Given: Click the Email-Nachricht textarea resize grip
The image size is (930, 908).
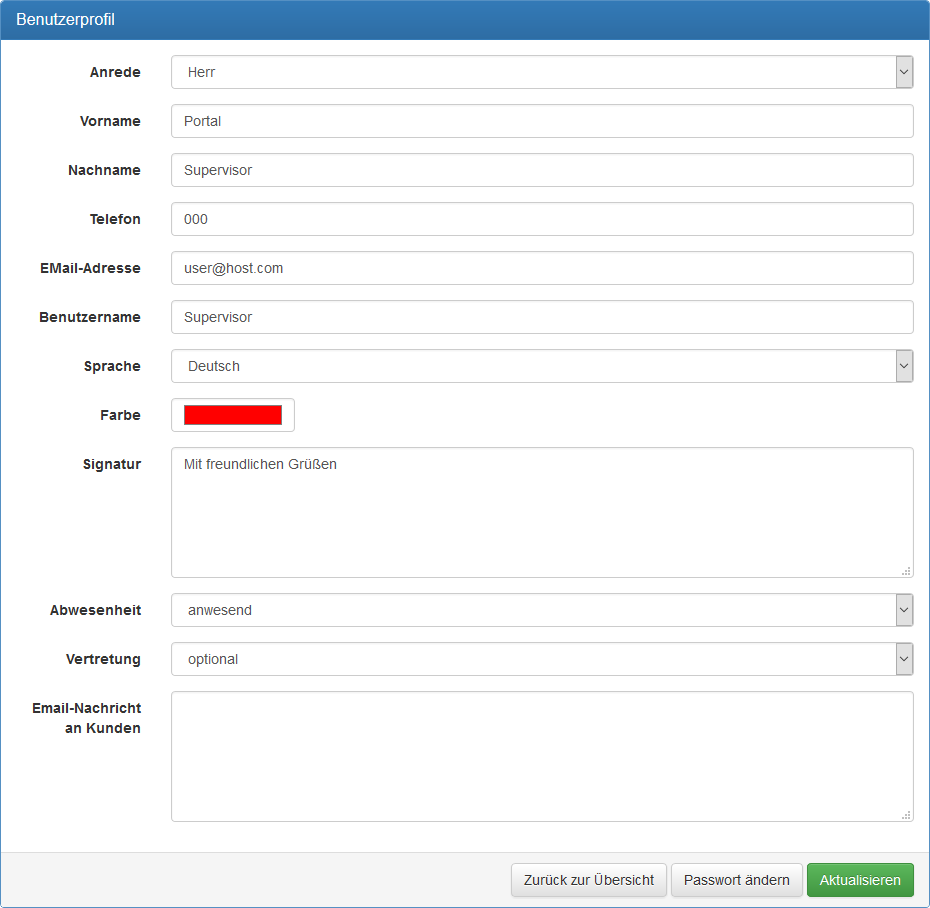Looking at the screenshot, I should [906, 815].
